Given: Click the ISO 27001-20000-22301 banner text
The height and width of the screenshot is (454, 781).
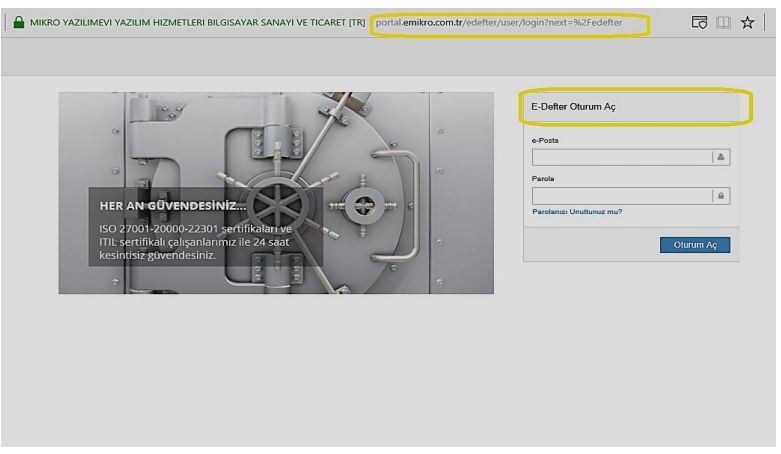Looking at the screenshot, I should click(195, 242).
